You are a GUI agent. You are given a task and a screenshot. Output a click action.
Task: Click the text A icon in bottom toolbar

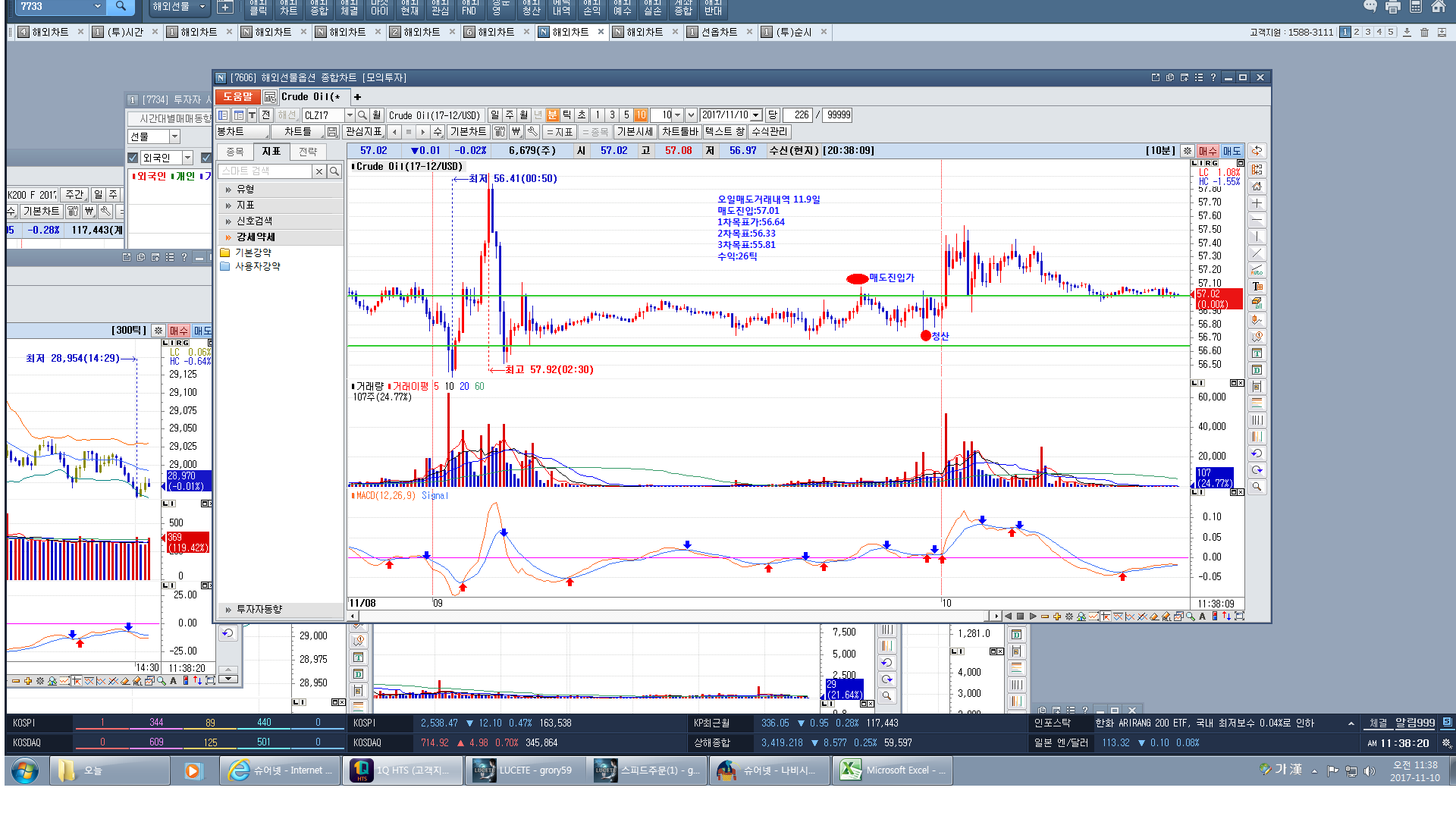click(1203, 617)
